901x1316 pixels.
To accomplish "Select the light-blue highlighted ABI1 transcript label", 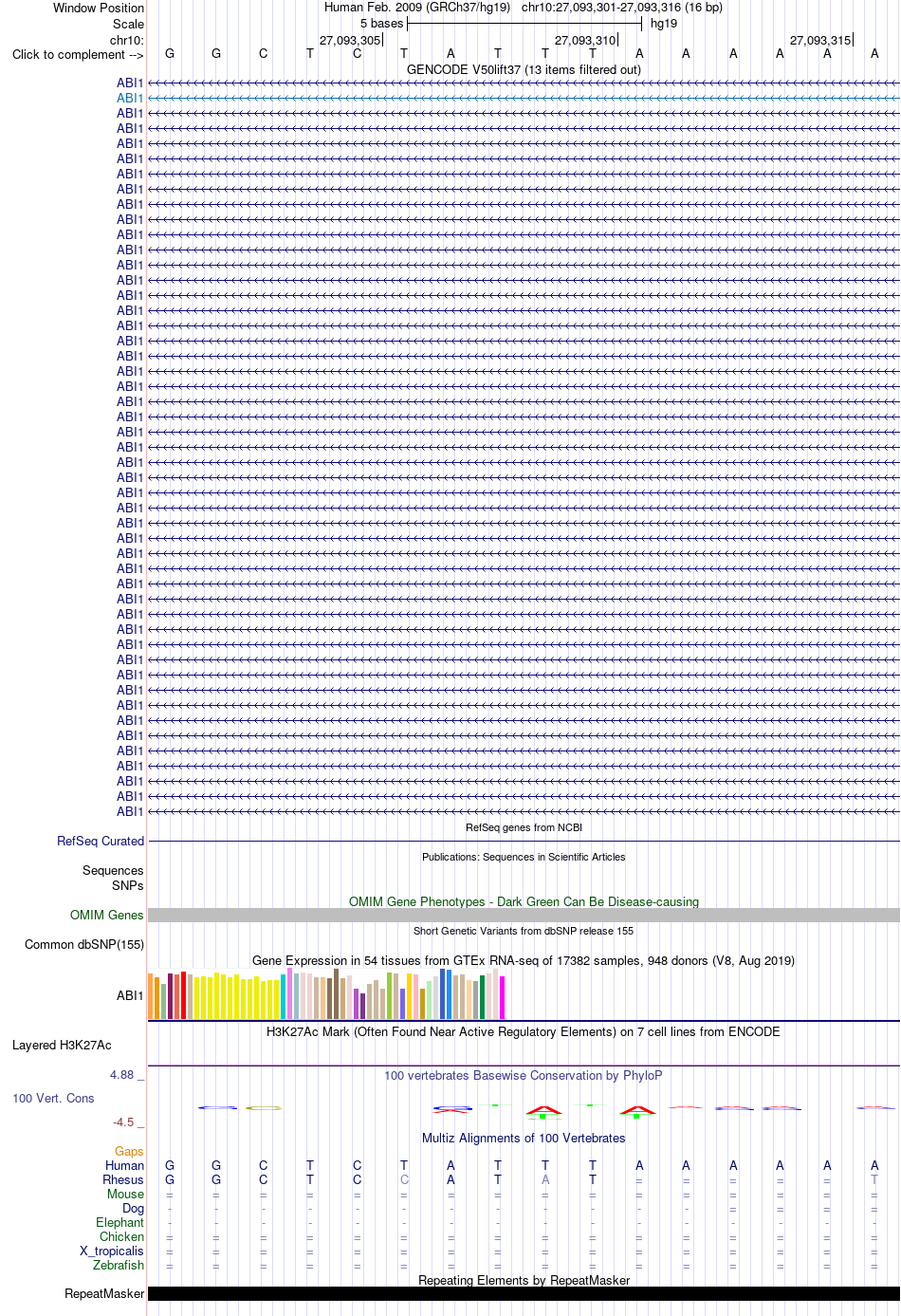I will click(130, 98).
